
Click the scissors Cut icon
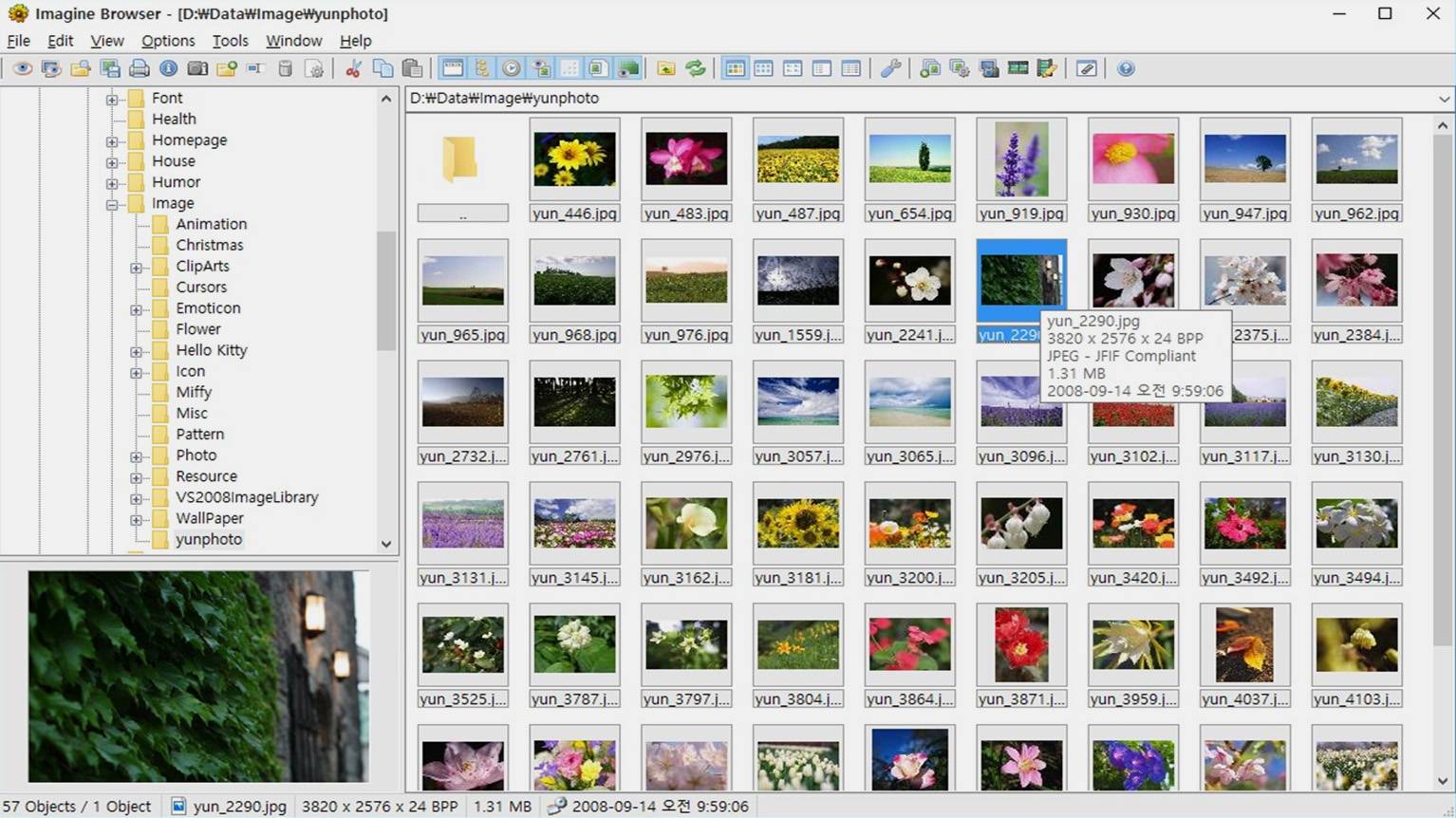pyautogui.click(x=353, y=68)
